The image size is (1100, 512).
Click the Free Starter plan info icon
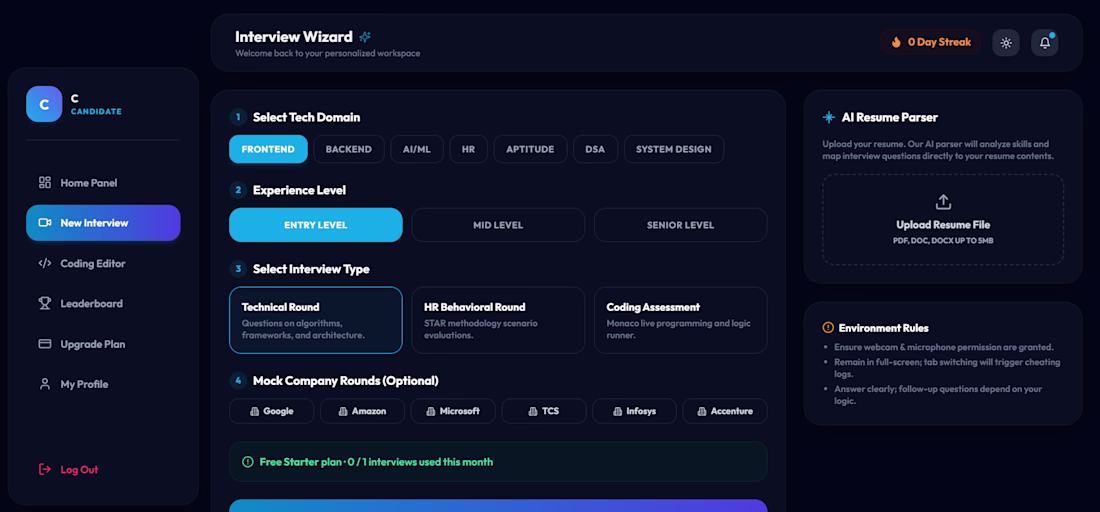tap(248, 462)
